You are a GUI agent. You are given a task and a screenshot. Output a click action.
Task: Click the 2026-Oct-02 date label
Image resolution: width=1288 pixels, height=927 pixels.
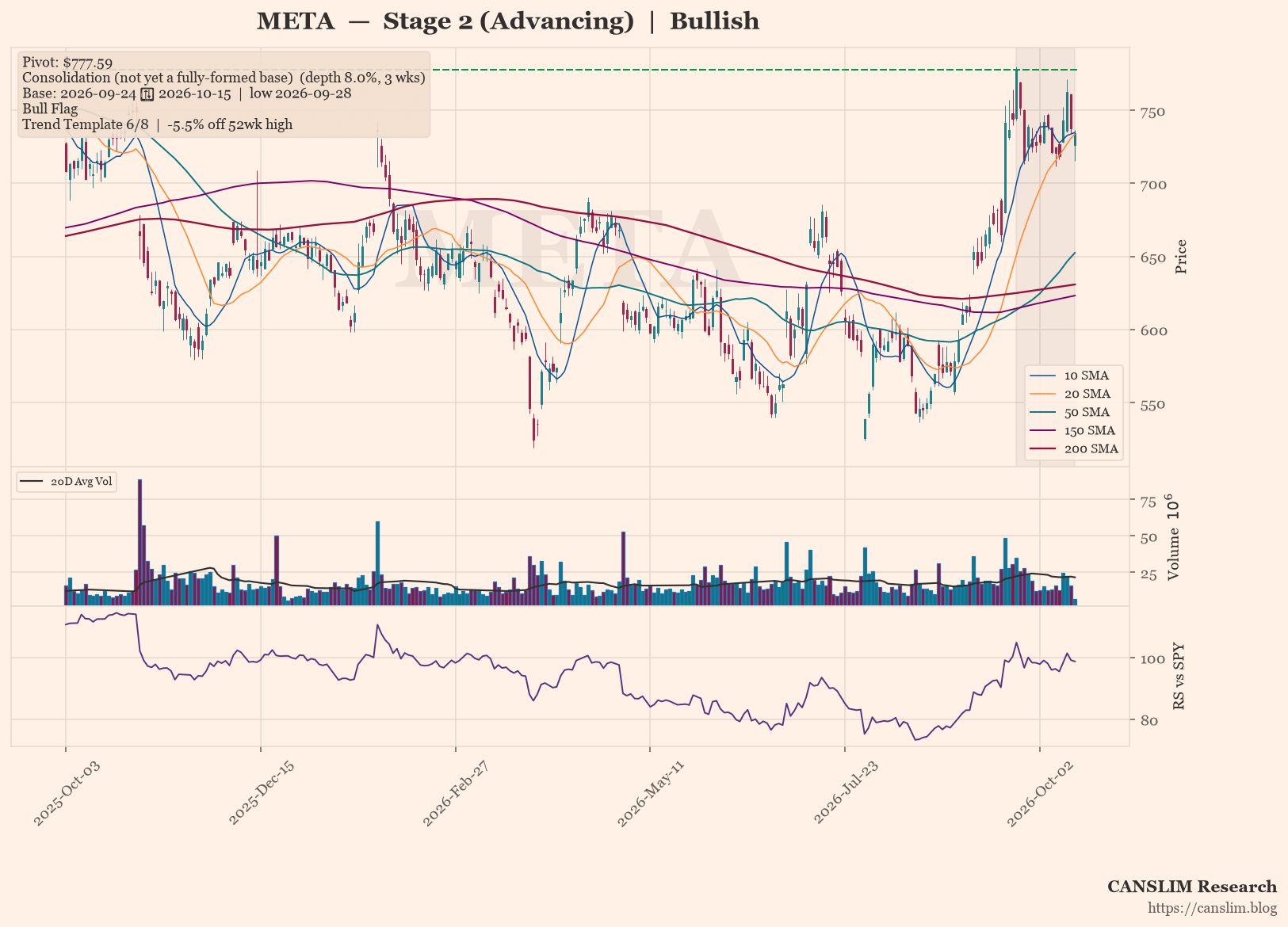click(x=1041, y=794)
